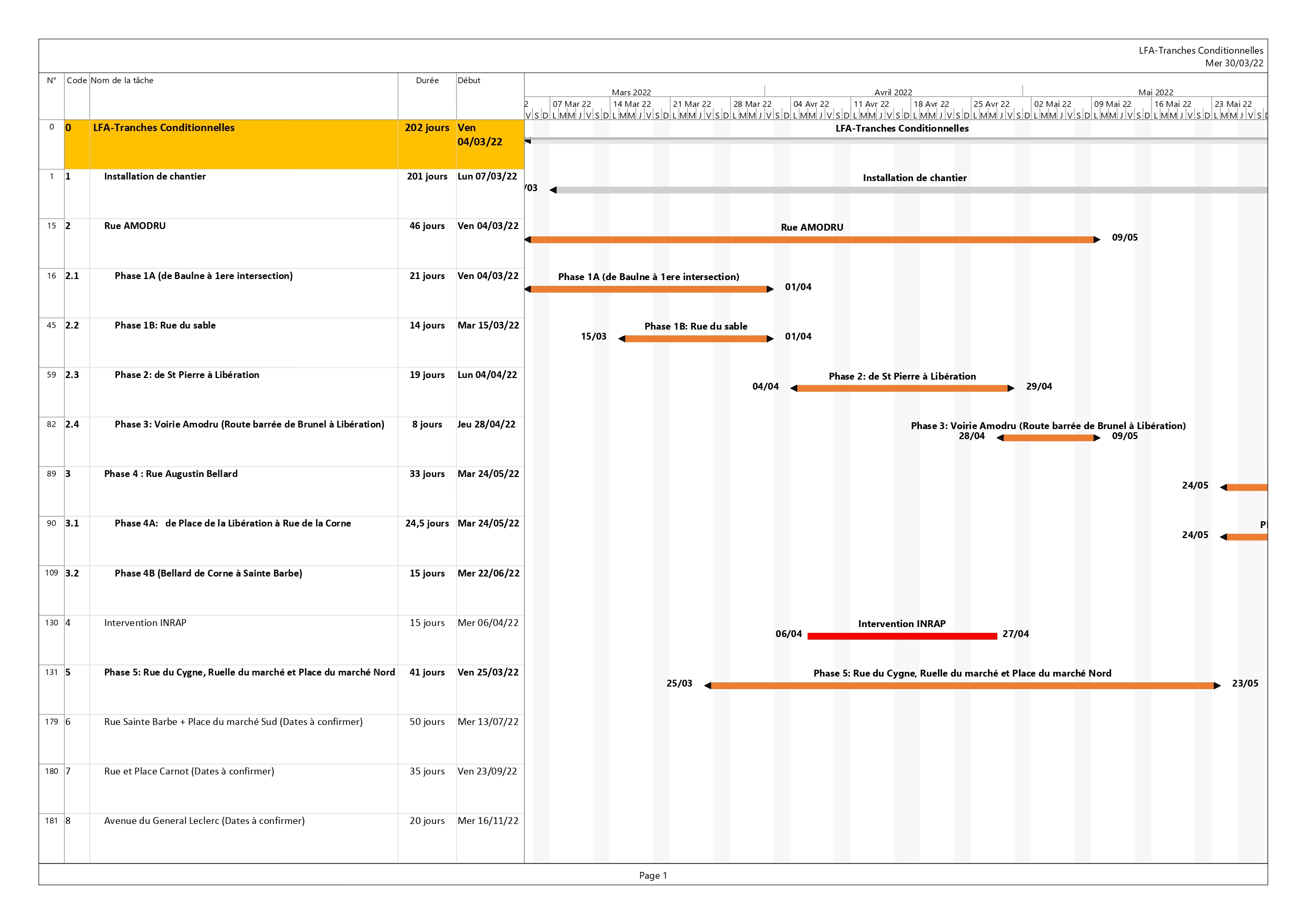This screenshot has height=924, width=1307.
Task: Click the '25 Avr 22' week header
Action: point(992,104)
